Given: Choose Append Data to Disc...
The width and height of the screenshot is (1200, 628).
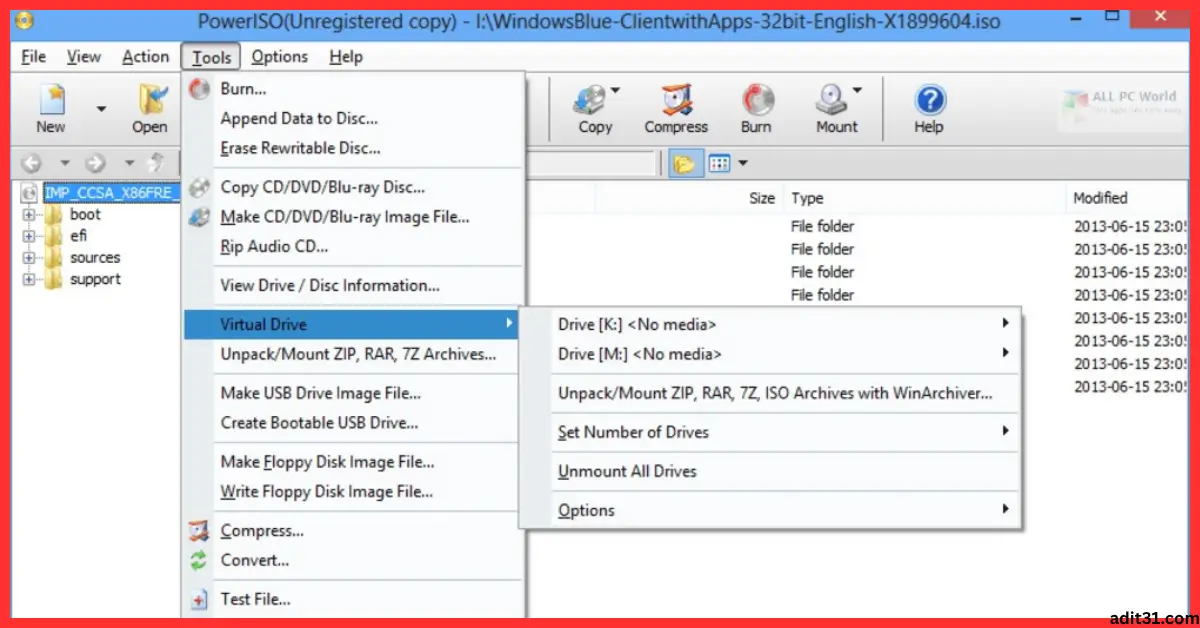Looking at the screenshot, I should [354, 118].
